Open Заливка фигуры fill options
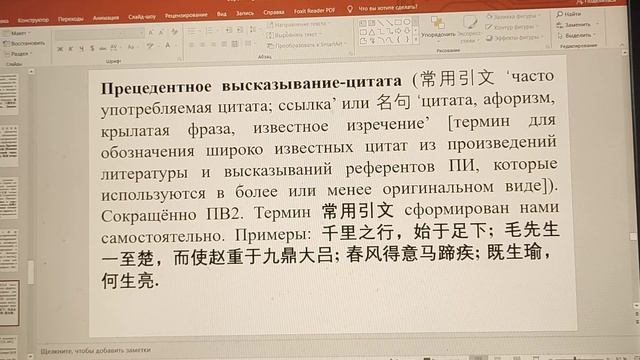640x360 pixels. coord(513,17)
